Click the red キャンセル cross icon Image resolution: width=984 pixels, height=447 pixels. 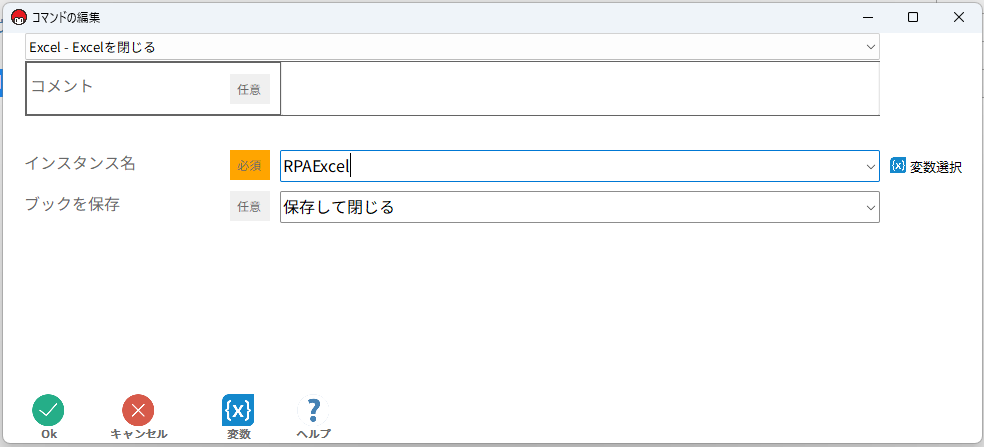point(138,410)
